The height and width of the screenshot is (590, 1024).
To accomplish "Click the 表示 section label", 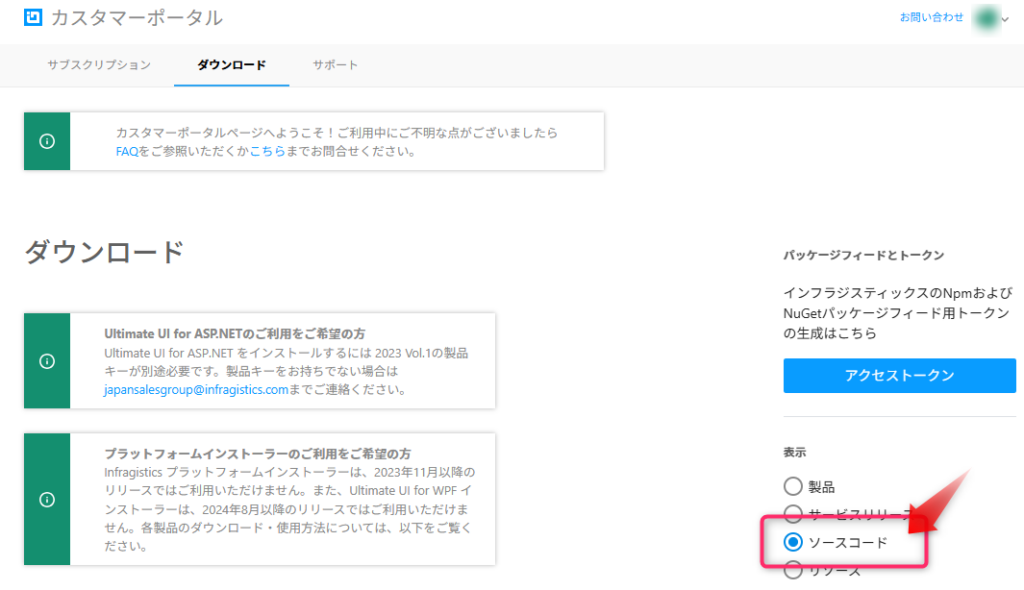I will (x=795, y=452).
